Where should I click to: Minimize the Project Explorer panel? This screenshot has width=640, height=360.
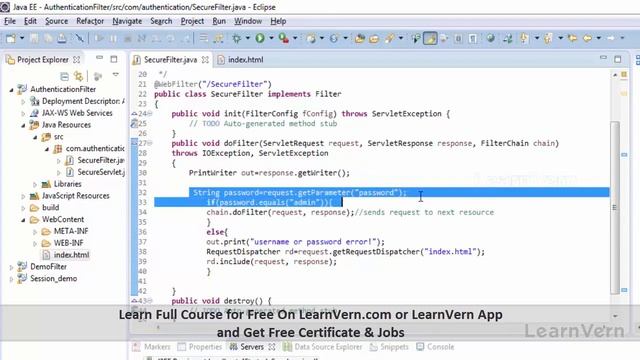[x=99, y=58]
